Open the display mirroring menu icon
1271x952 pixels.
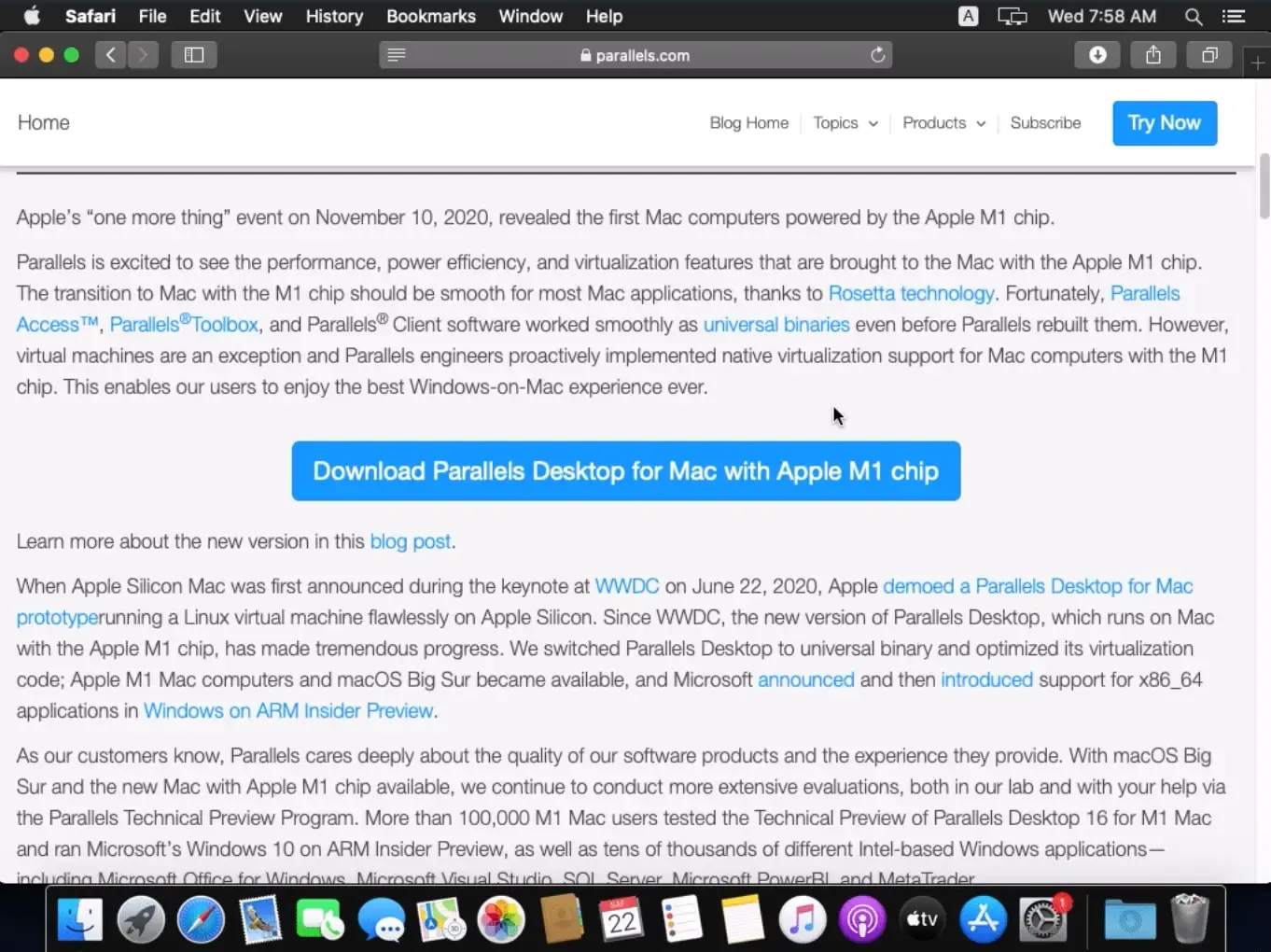(x=1012, y=16)
